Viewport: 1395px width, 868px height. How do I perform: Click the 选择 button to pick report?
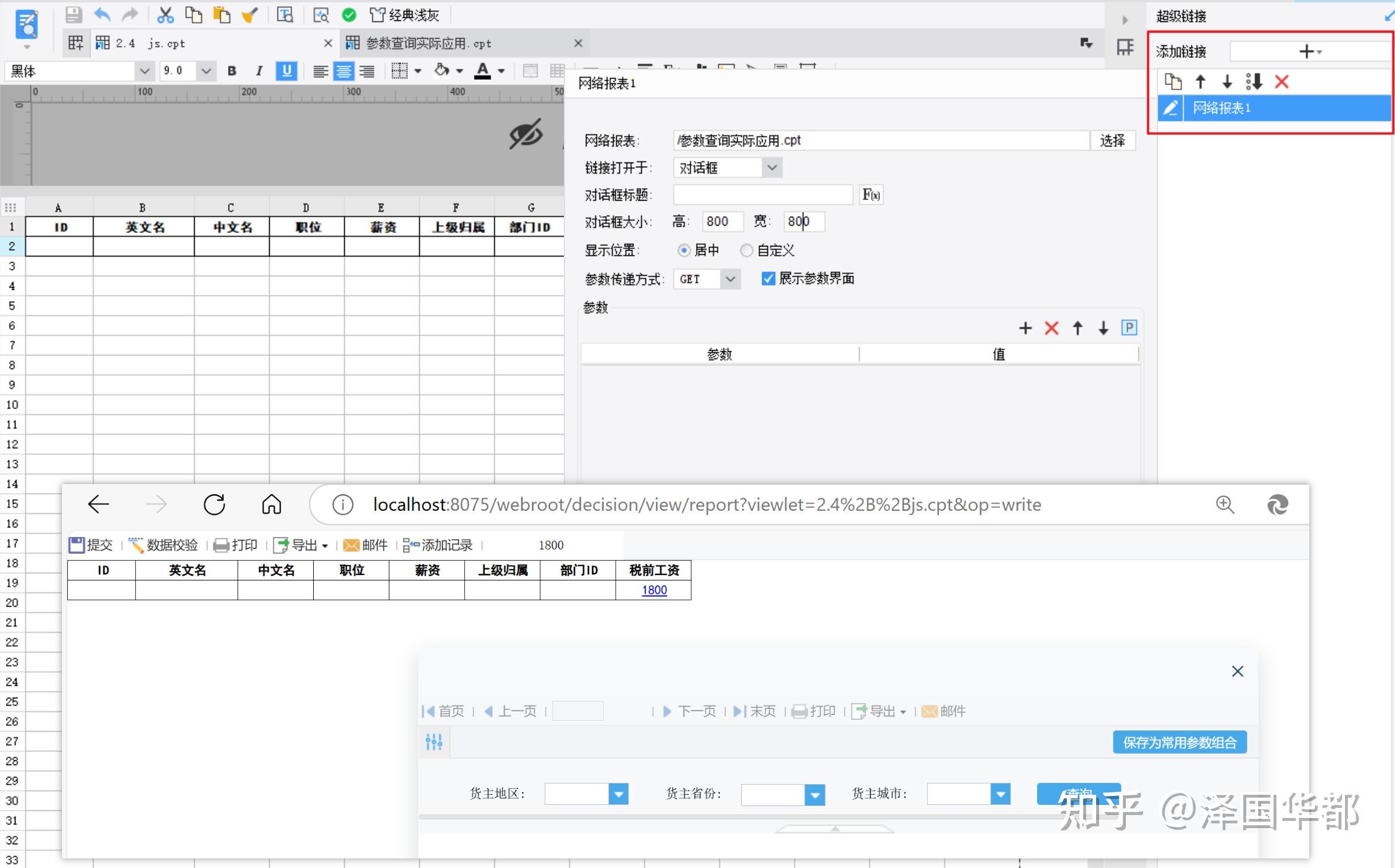pyautogui.click(x=1112, y=140)
